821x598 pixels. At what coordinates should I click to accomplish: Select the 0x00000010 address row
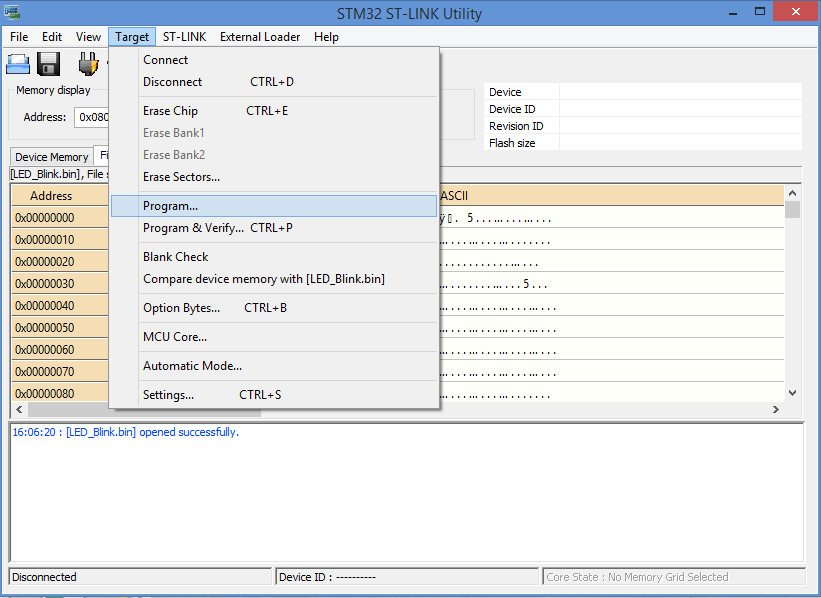[x=60, y=239]
